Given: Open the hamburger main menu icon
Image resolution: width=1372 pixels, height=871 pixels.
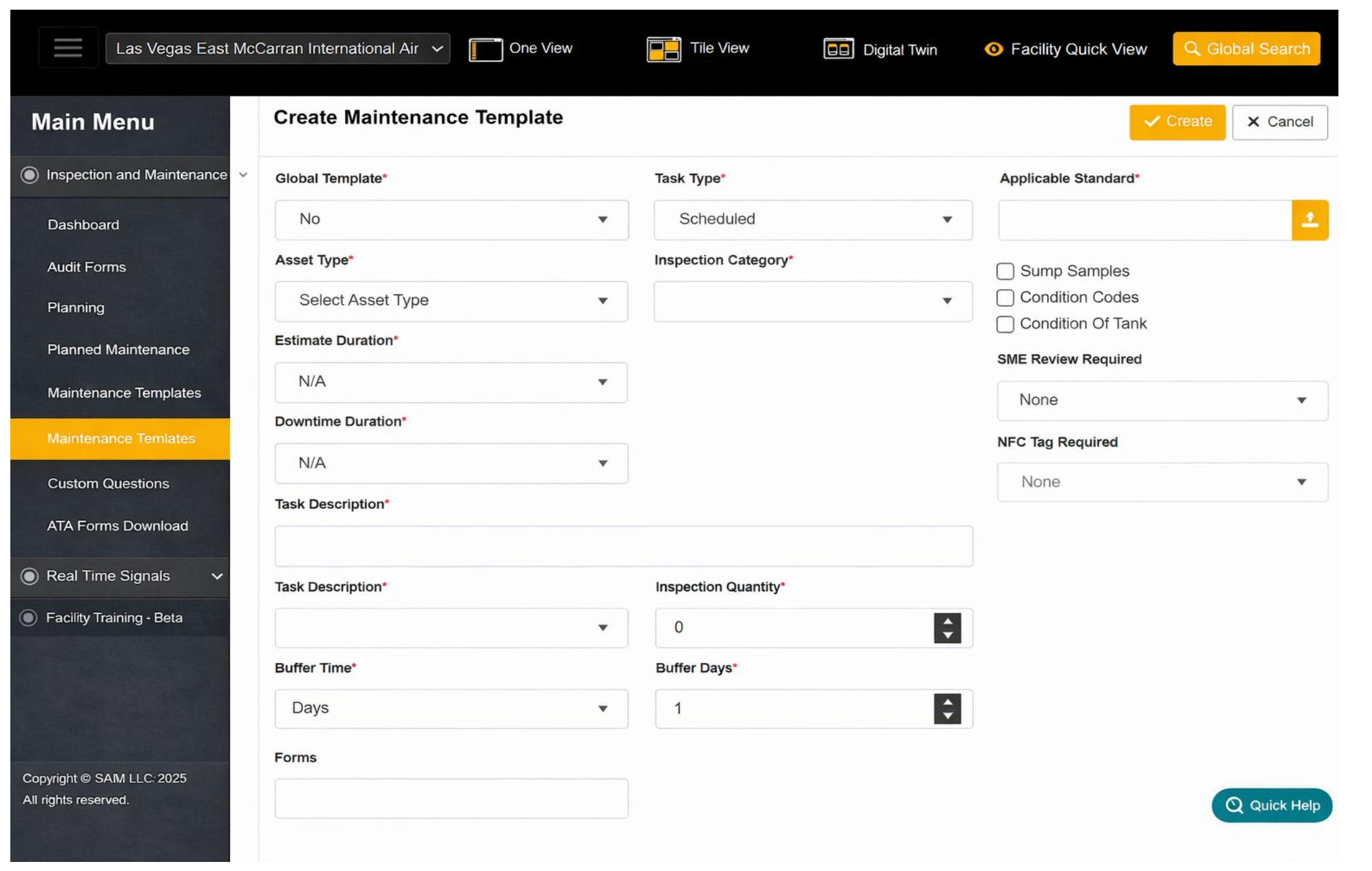Looking at the screenshot, I should (68, 48).
